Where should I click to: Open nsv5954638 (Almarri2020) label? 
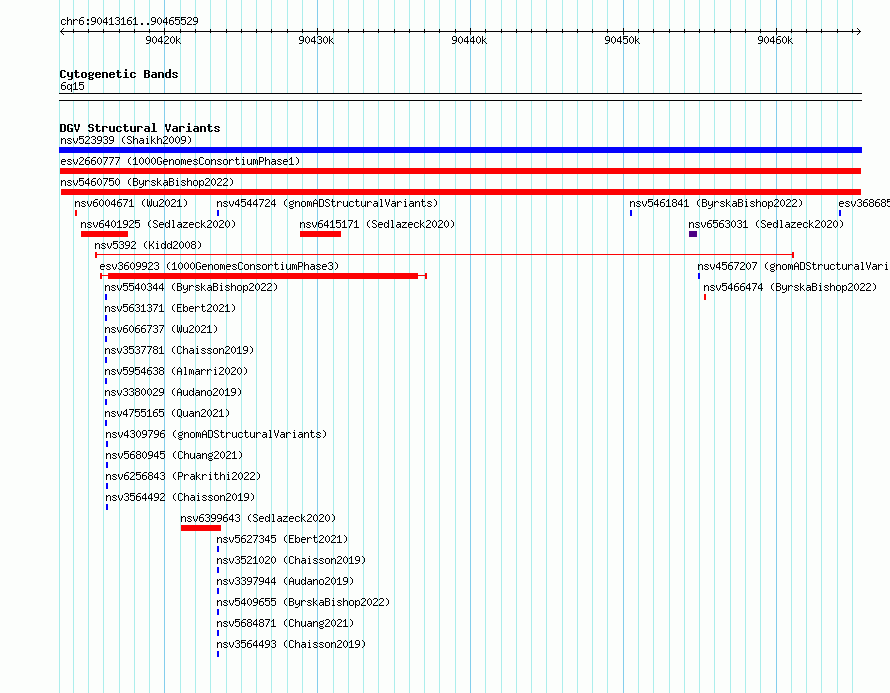[x=176, y=371]
